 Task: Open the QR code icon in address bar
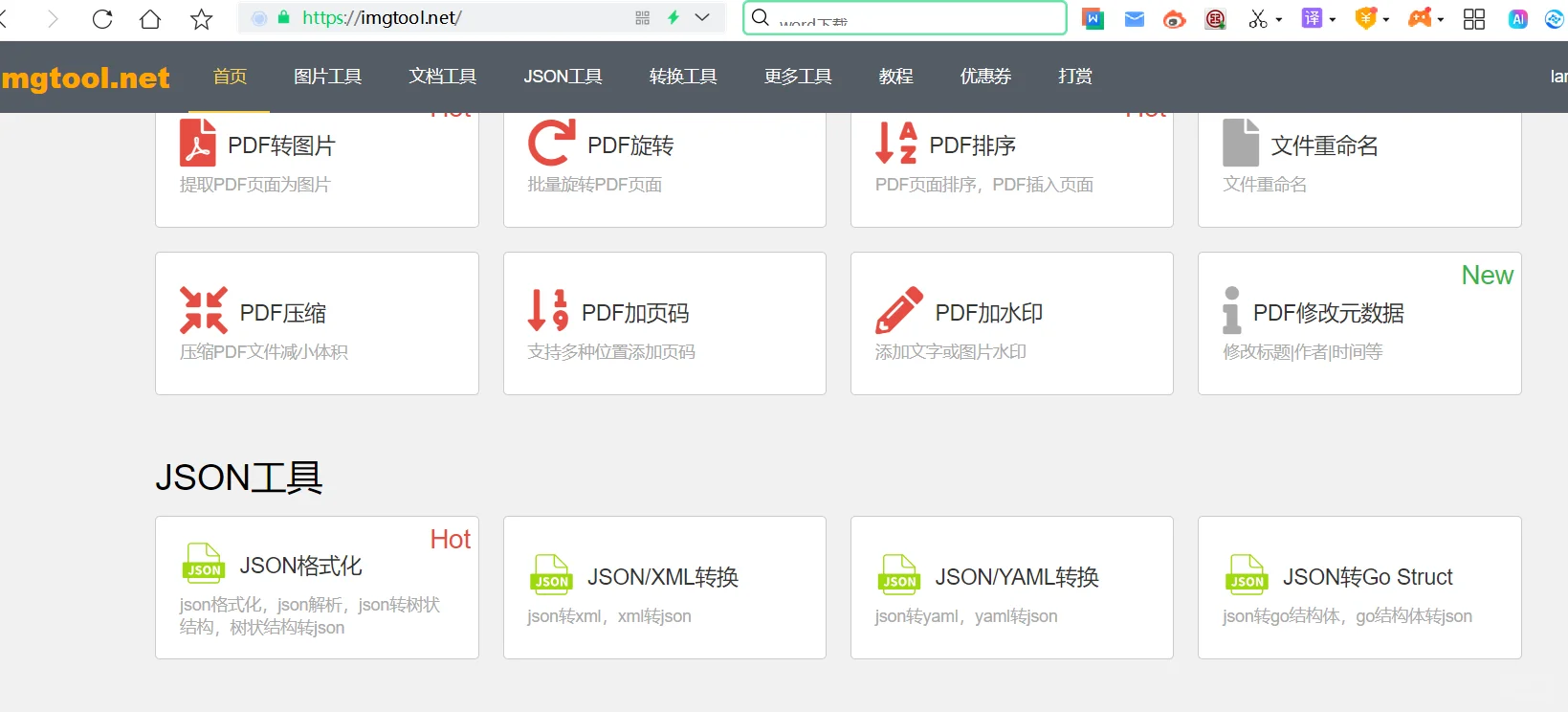pos(642,17)
